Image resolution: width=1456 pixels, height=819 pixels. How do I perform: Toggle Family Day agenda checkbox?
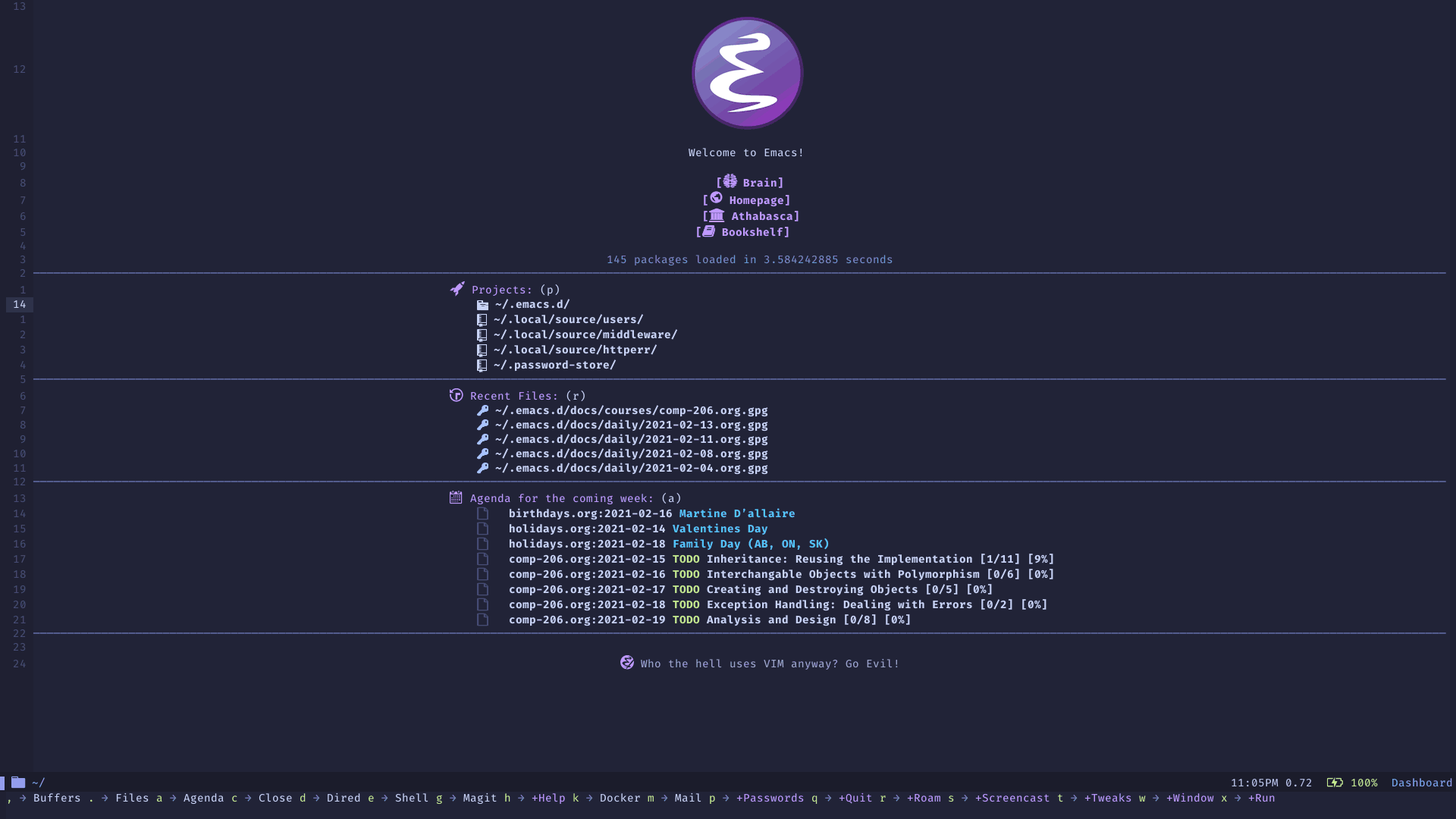[x=482, y=543]
